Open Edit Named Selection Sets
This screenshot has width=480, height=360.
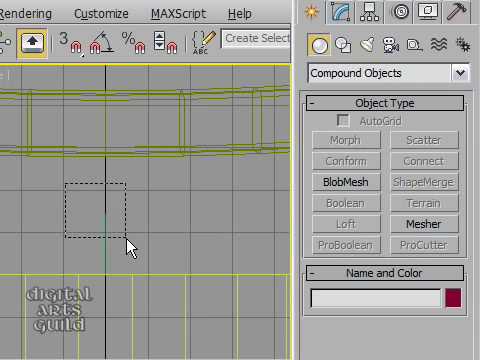[x=203, y=43]
